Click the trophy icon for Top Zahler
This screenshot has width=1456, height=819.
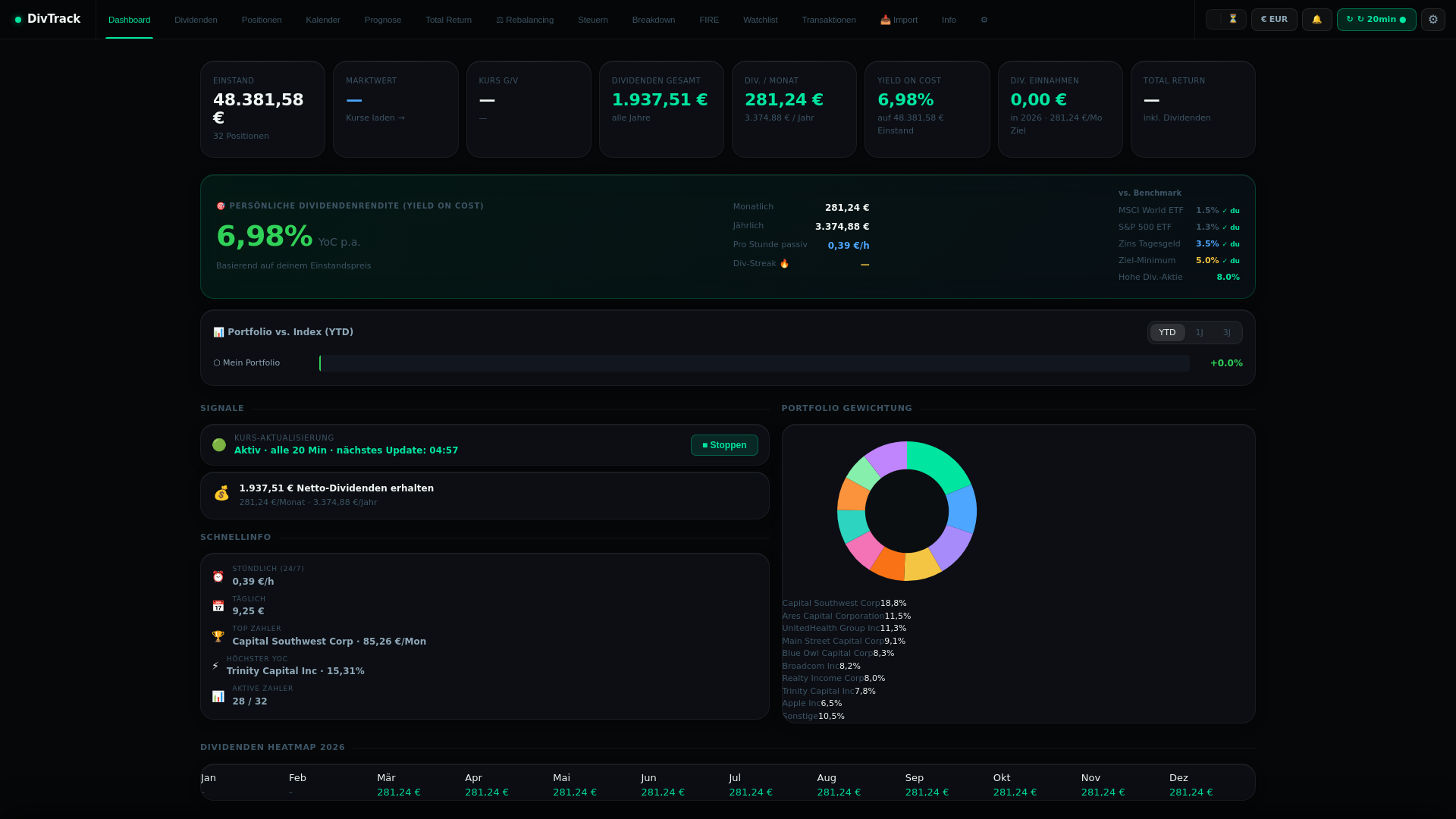(x=218, y=635)
